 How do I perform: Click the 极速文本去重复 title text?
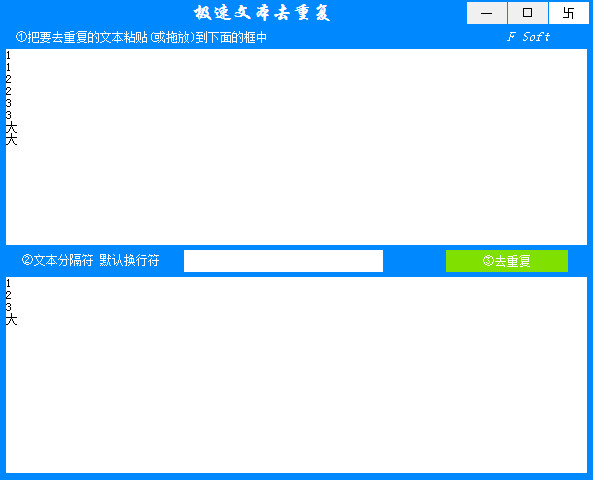pyautogui.click(x=262, y=13)
